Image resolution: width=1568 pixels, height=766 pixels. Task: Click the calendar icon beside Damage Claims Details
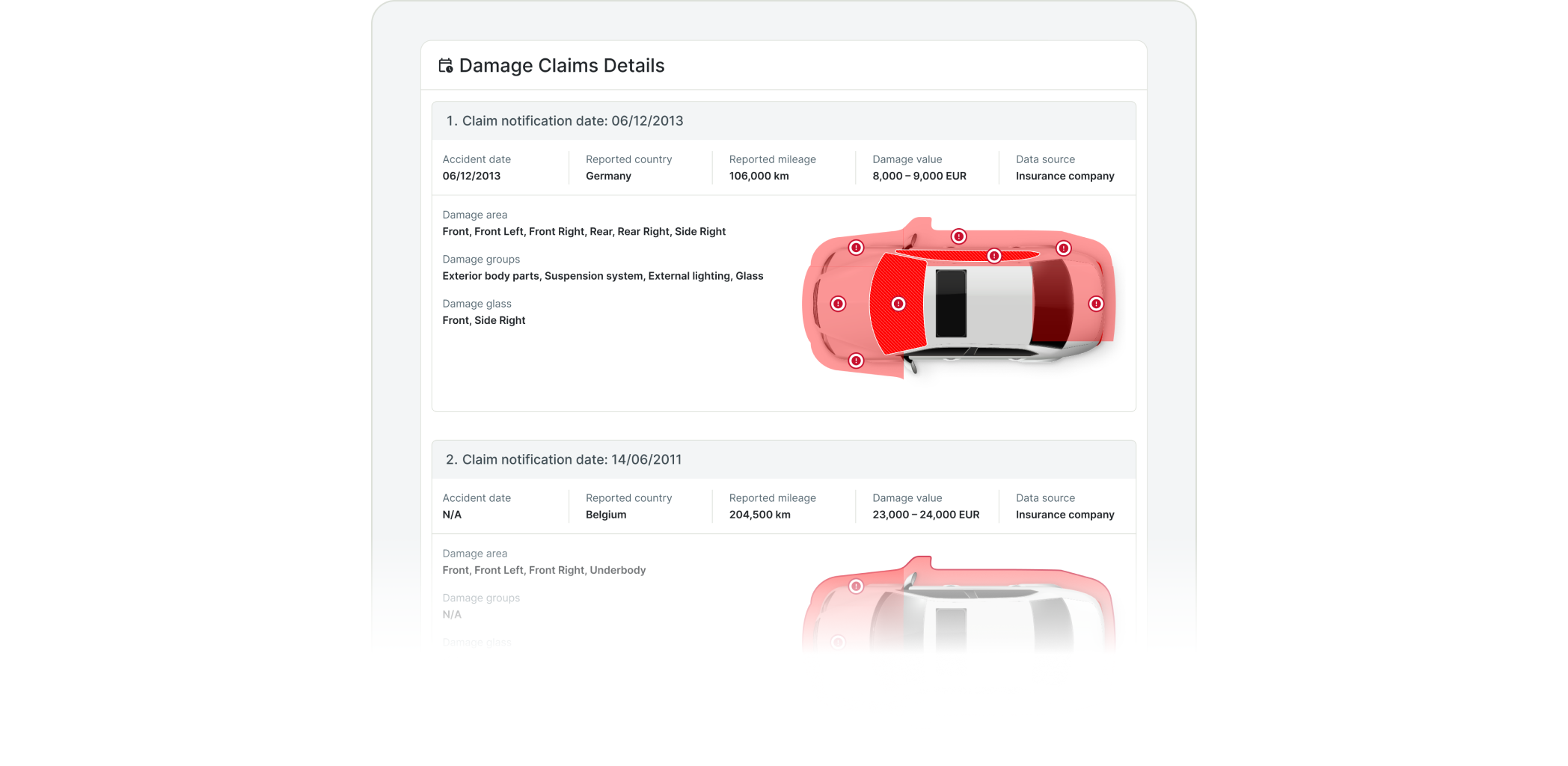[x=446, y=66]
